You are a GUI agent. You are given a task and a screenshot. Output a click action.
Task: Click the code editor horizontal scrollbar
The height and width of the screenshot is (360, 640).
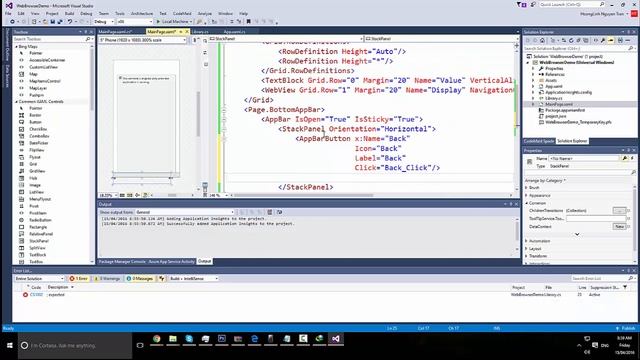tap(303, 195)
